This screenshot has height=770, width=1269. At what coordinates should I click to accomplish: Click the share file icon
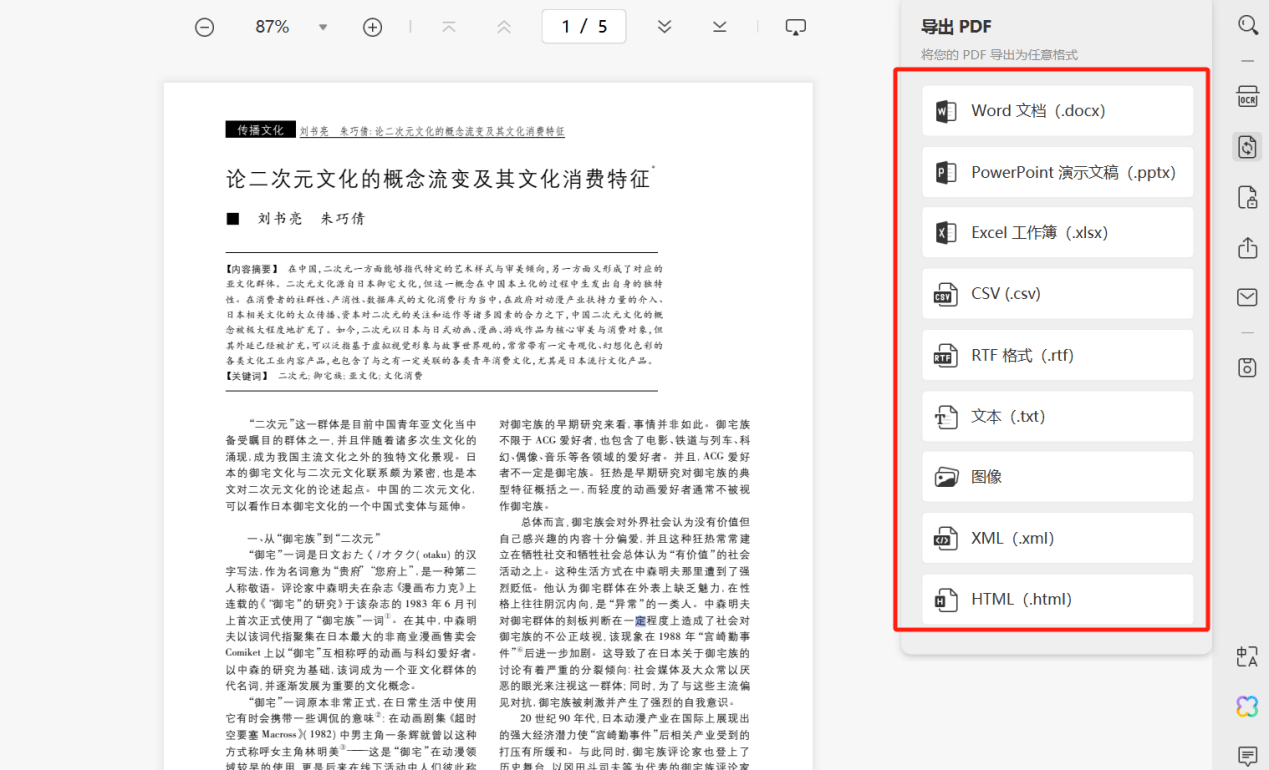1247,247
